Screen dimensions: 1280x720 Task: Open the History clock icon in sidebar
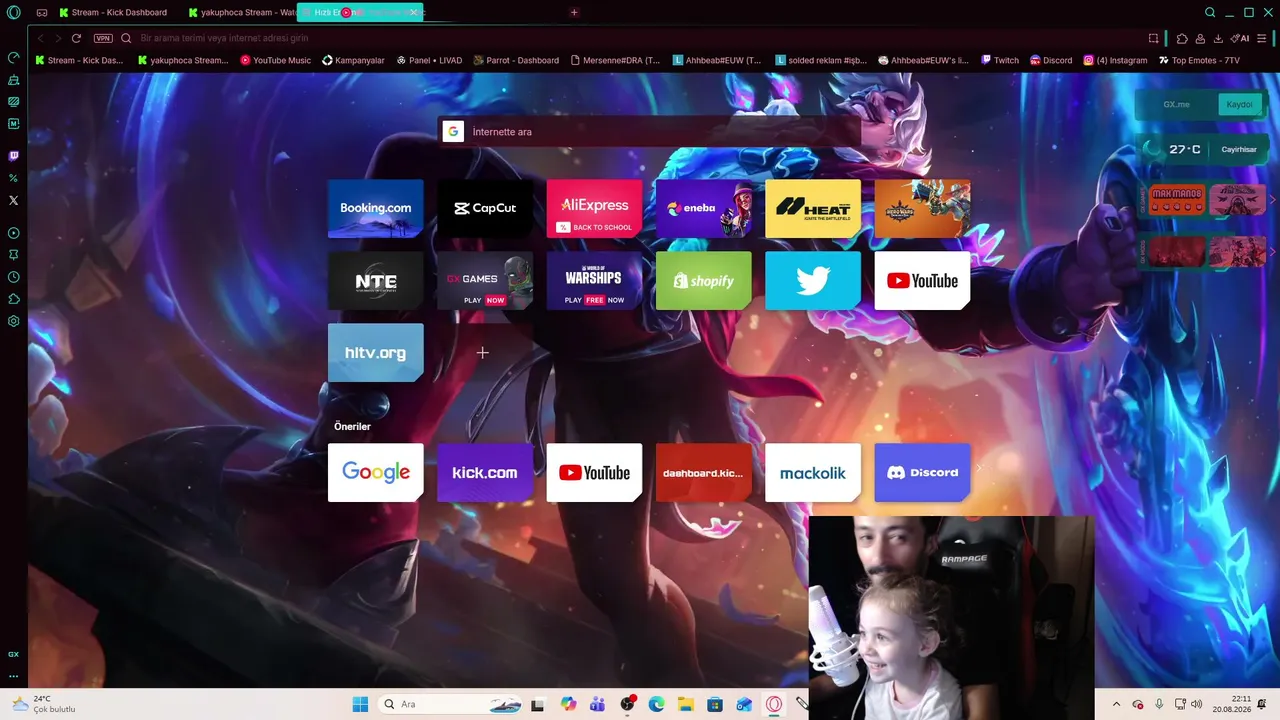[13, 277]
